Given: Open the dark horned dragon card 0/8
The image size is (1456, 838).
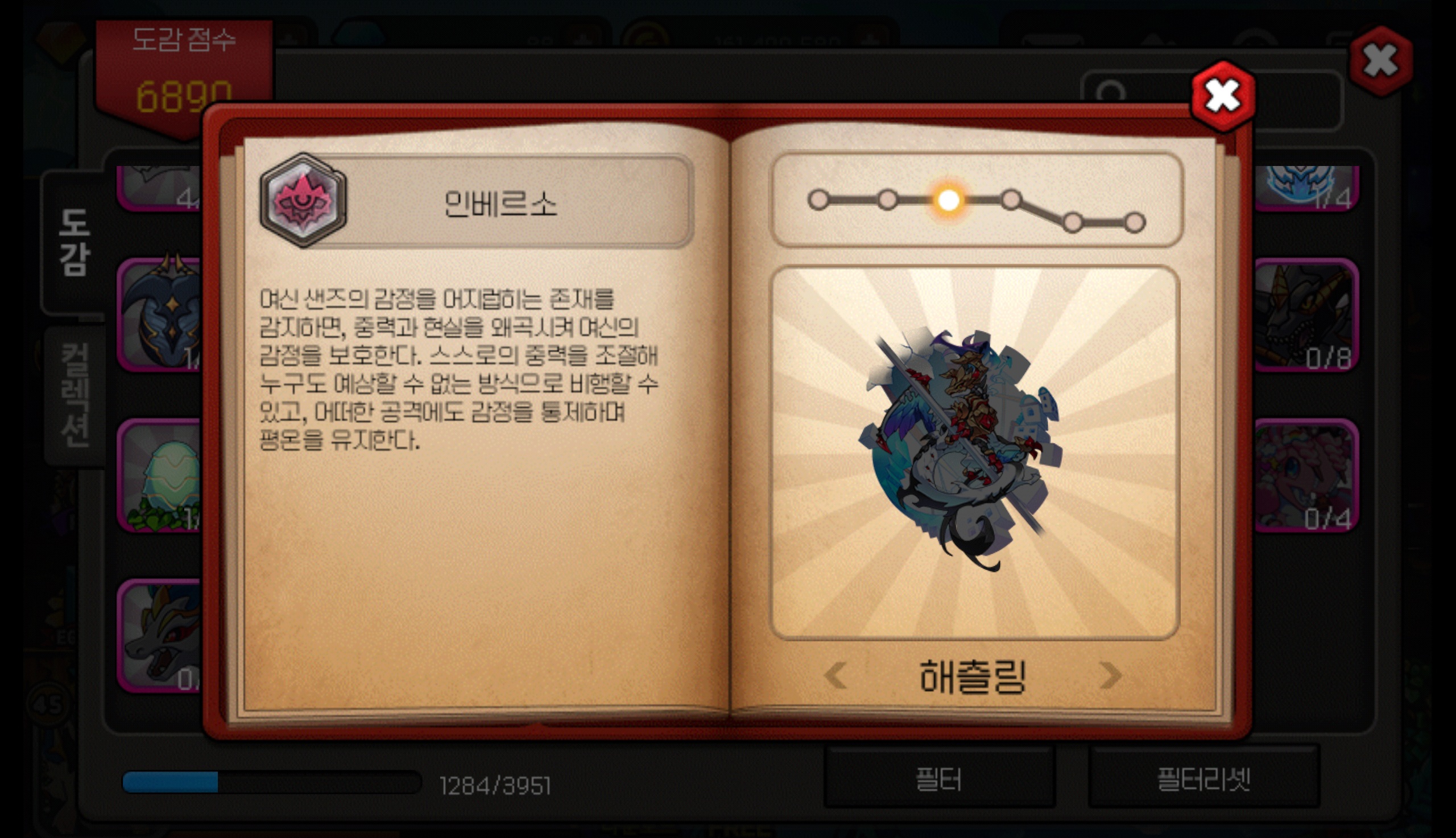Looking at the screenshot, I should [1307, 316].
